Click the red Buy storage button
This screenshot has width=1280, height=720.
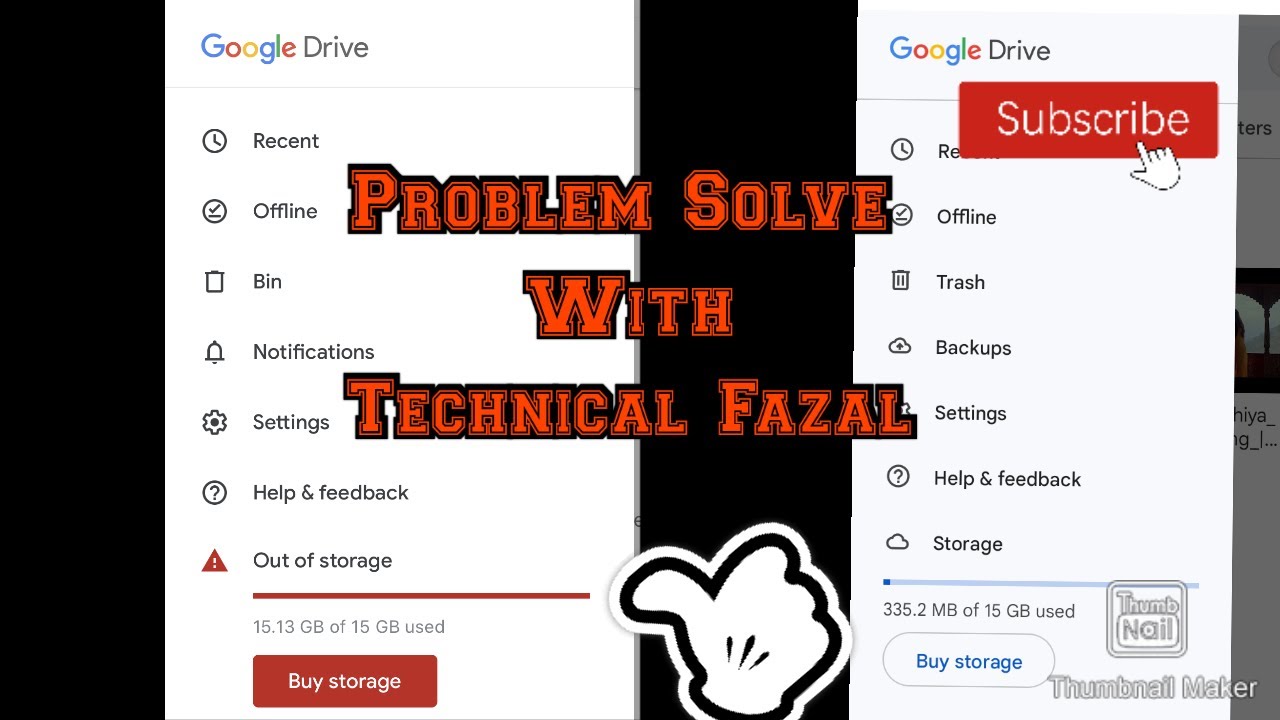click(x=345, y=681)
